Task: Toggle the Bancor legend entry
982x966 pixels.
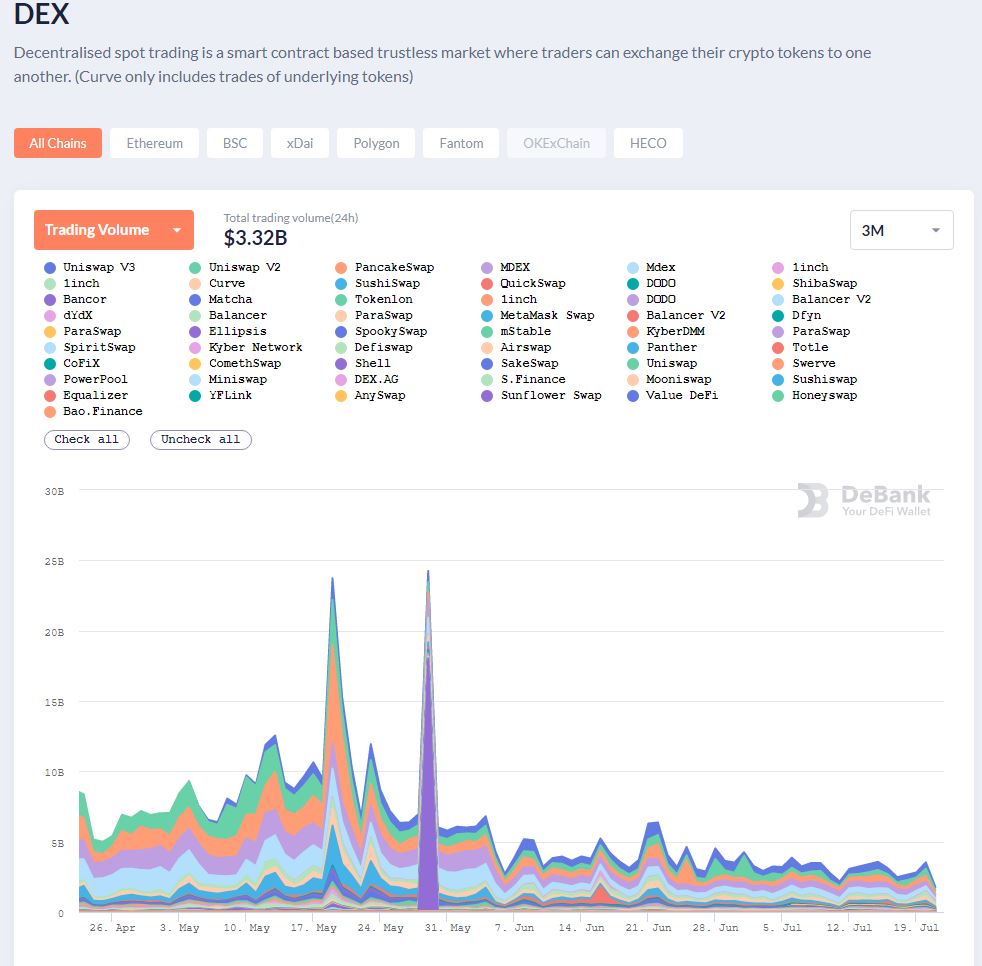Action: 75,299
